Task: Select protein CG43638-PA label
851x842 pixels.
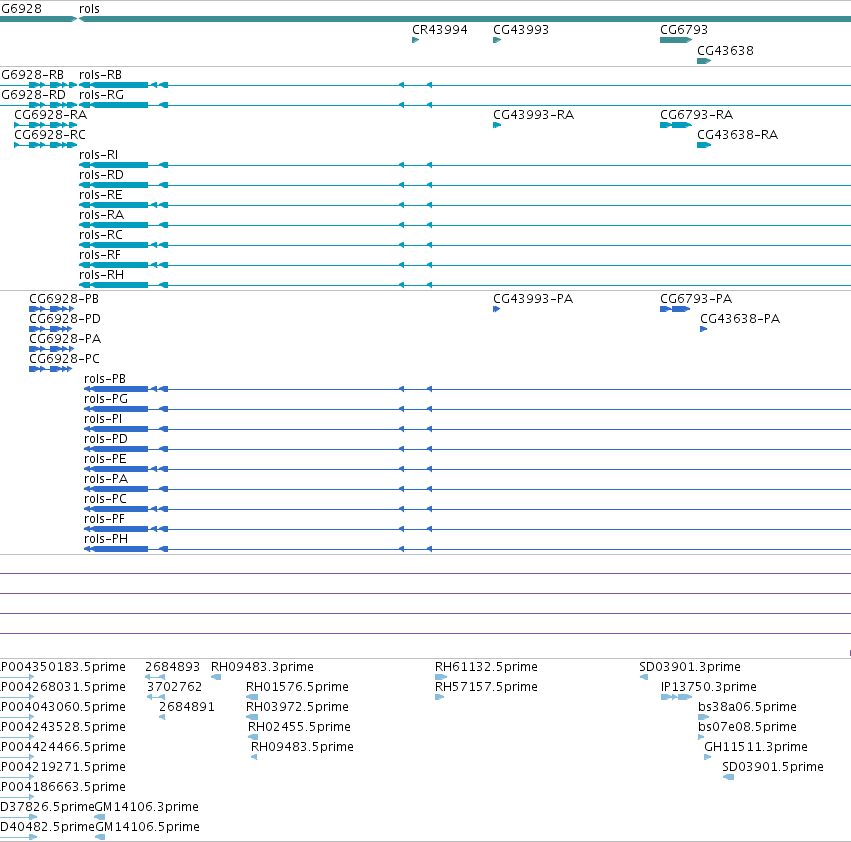Action: [x=740, y=319]
